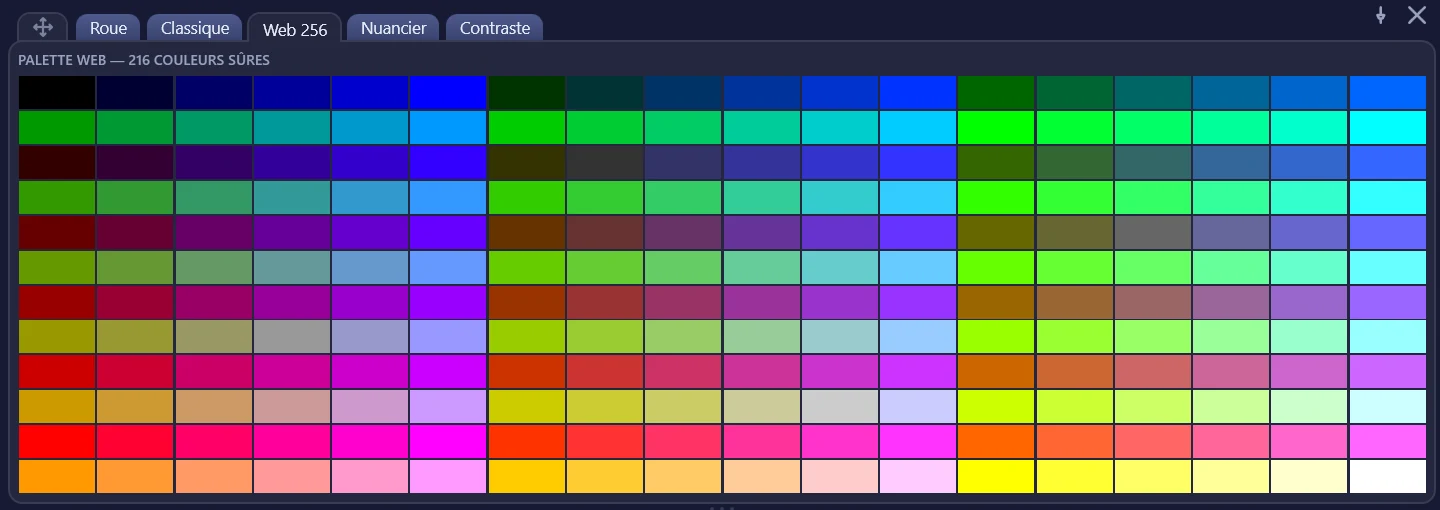Pin the color panel with the pin icon
1440x510 pixels.
(1381, 15)
